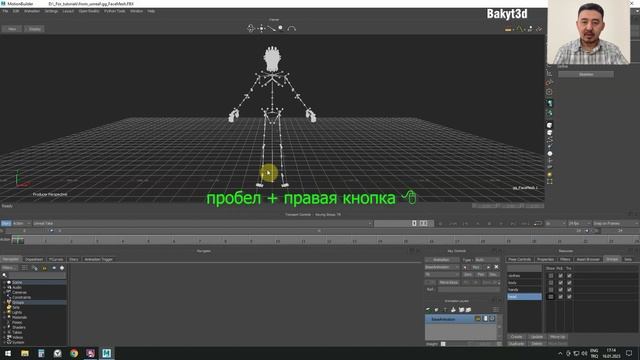Select the Orbit camera tool in Viewer

(251, 28)
